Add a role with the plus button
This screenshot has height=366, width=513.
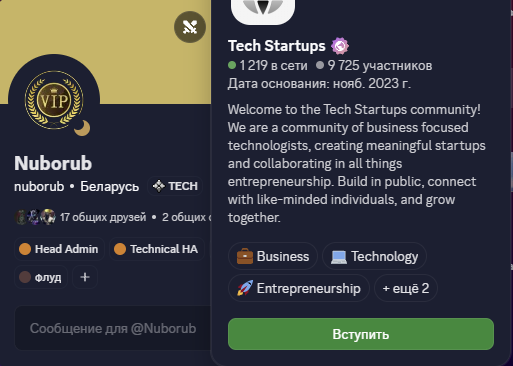(85, 277)
